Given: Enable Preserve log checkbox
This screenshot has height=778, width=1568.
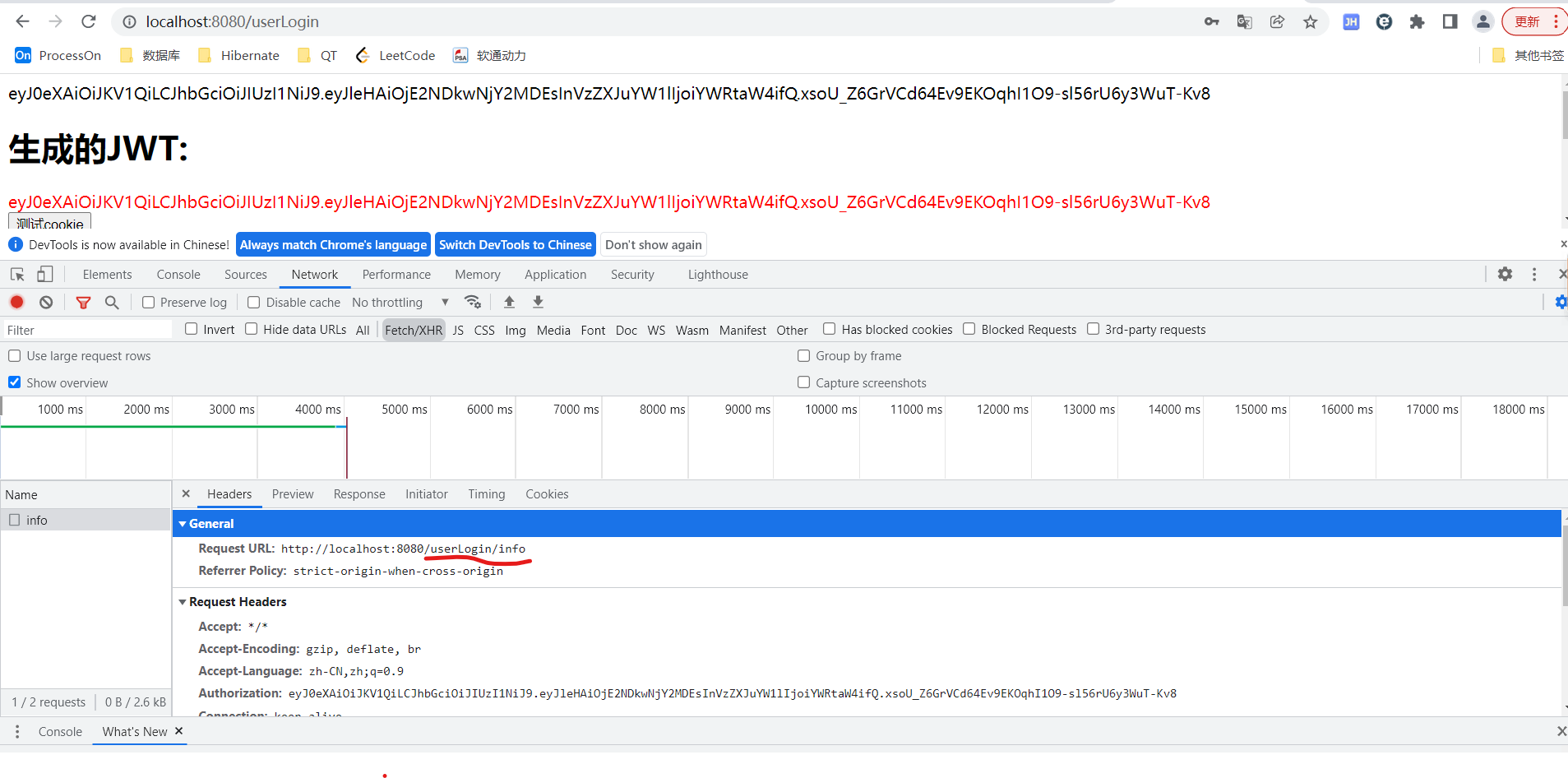Looking at the screenshot, I should (x=149, y=303).
